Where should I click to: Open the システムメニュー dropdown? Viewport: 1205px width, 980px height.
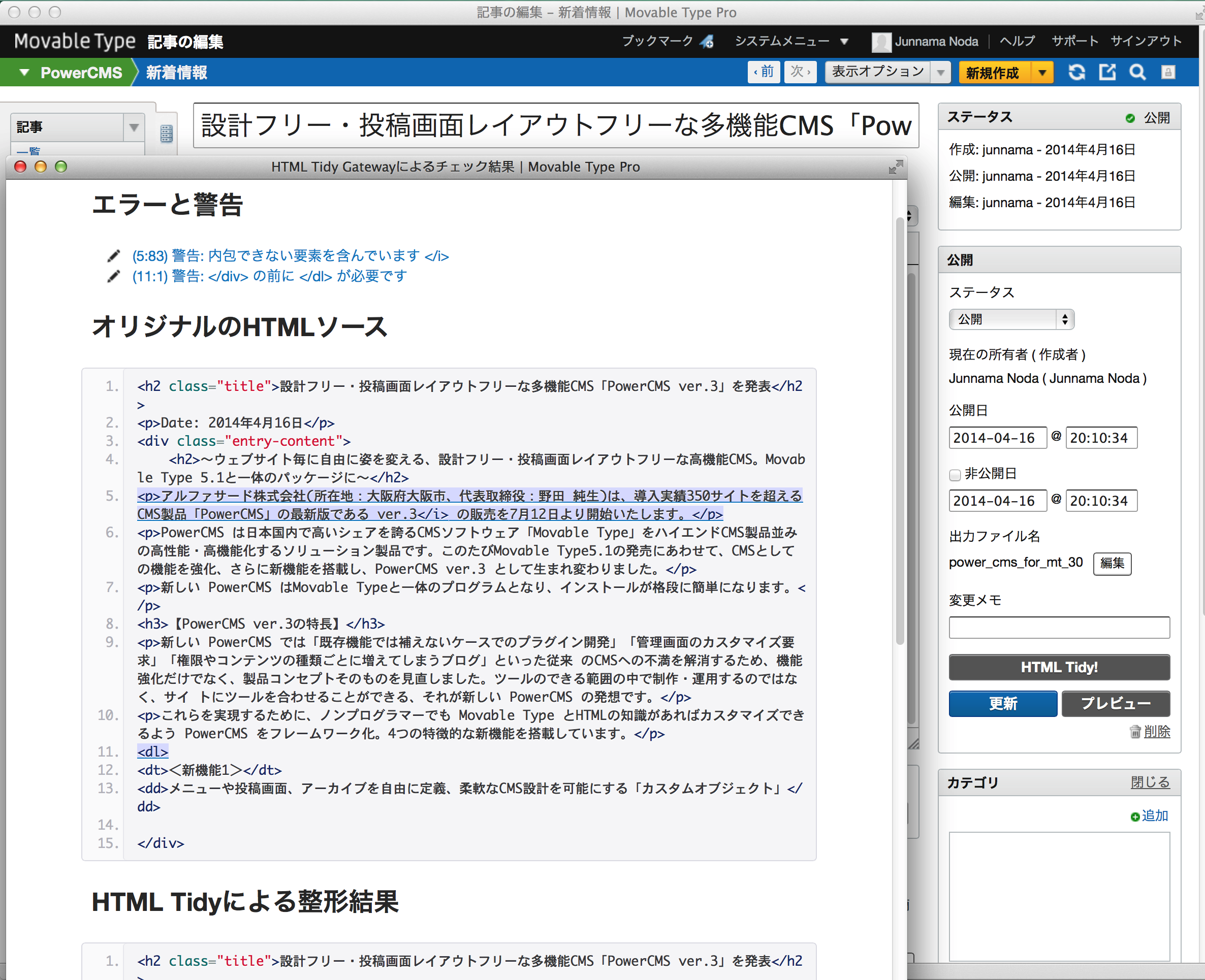[791, 41]
